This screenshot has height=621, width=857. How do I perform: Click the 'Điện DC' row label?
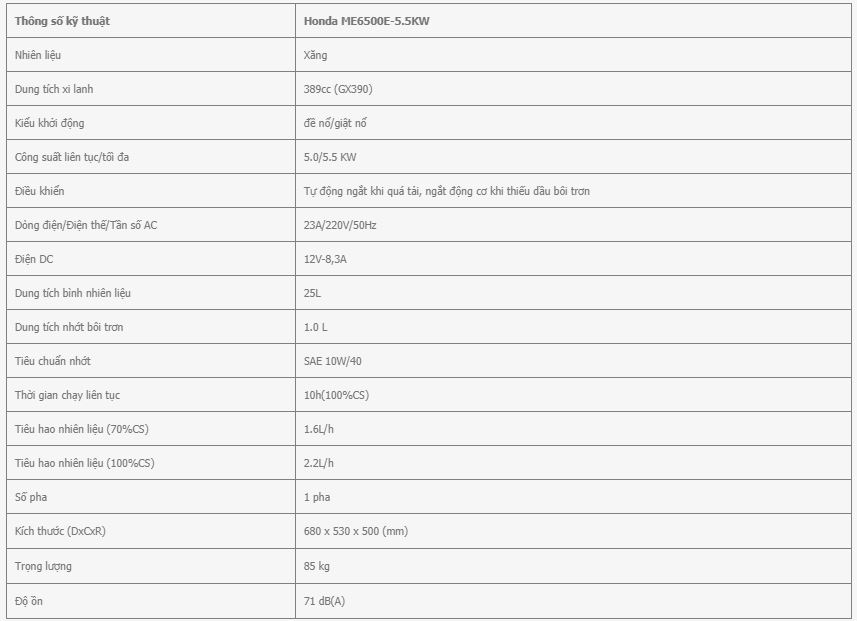point(34,259)
